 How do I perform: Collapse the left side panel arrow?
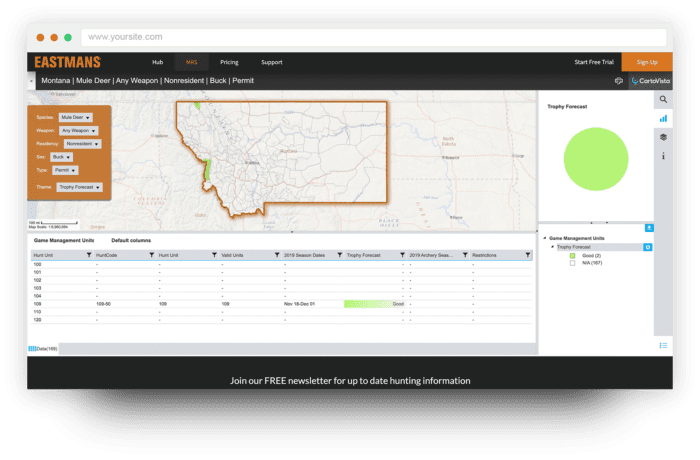click(x=31, y=81)
